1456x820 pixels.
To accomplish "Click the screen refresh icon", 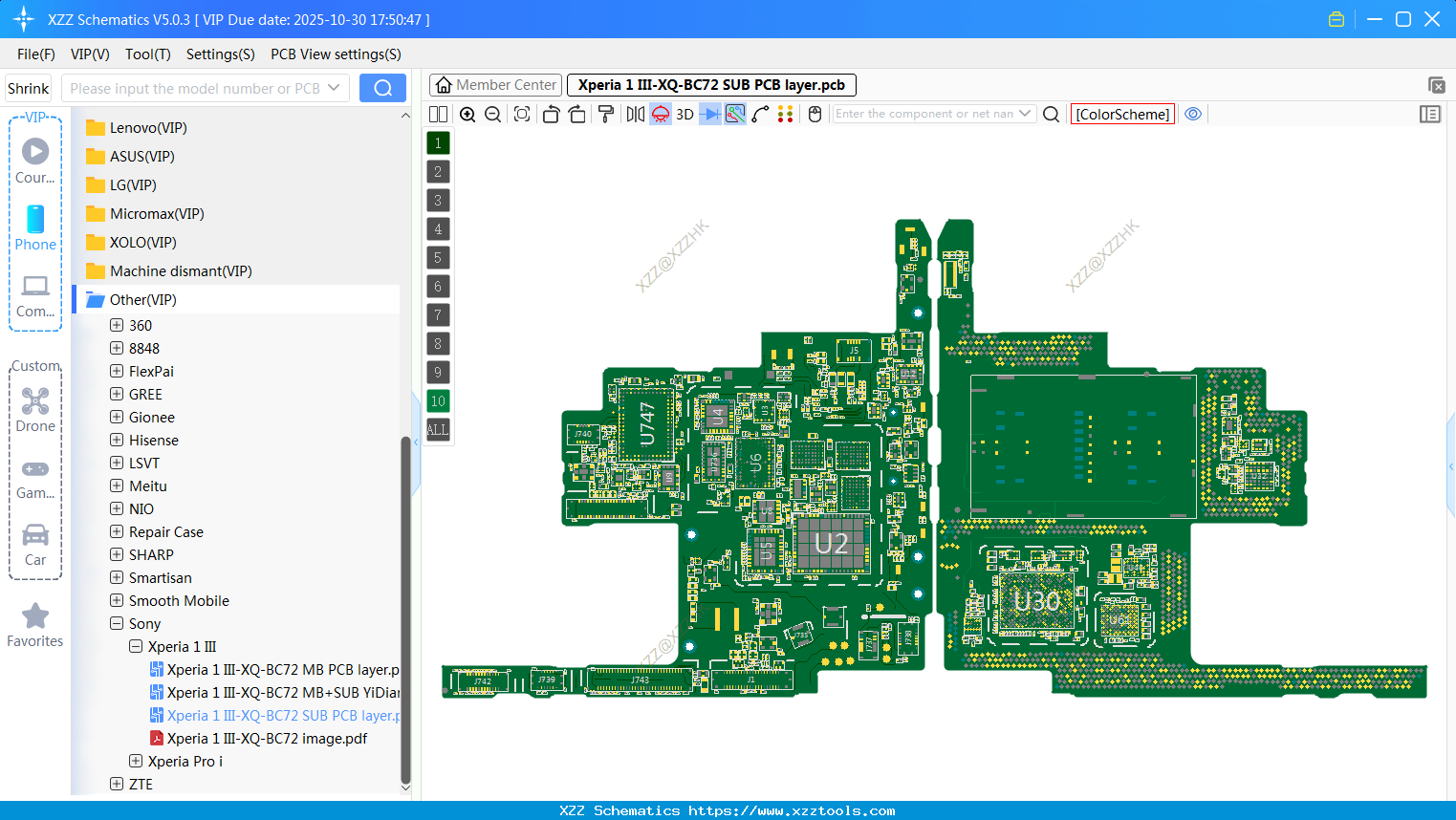I will click(521, 114).
